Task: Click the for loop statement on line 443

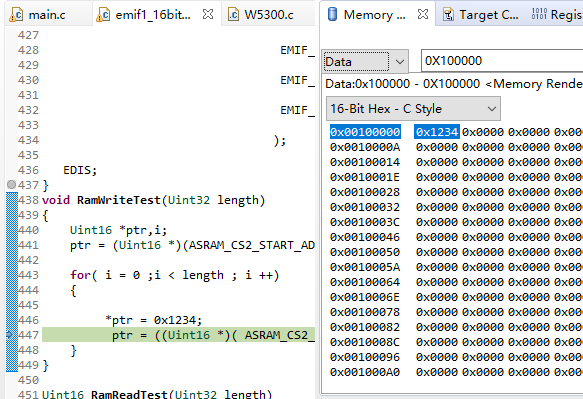Action: (x=174, y=275)
